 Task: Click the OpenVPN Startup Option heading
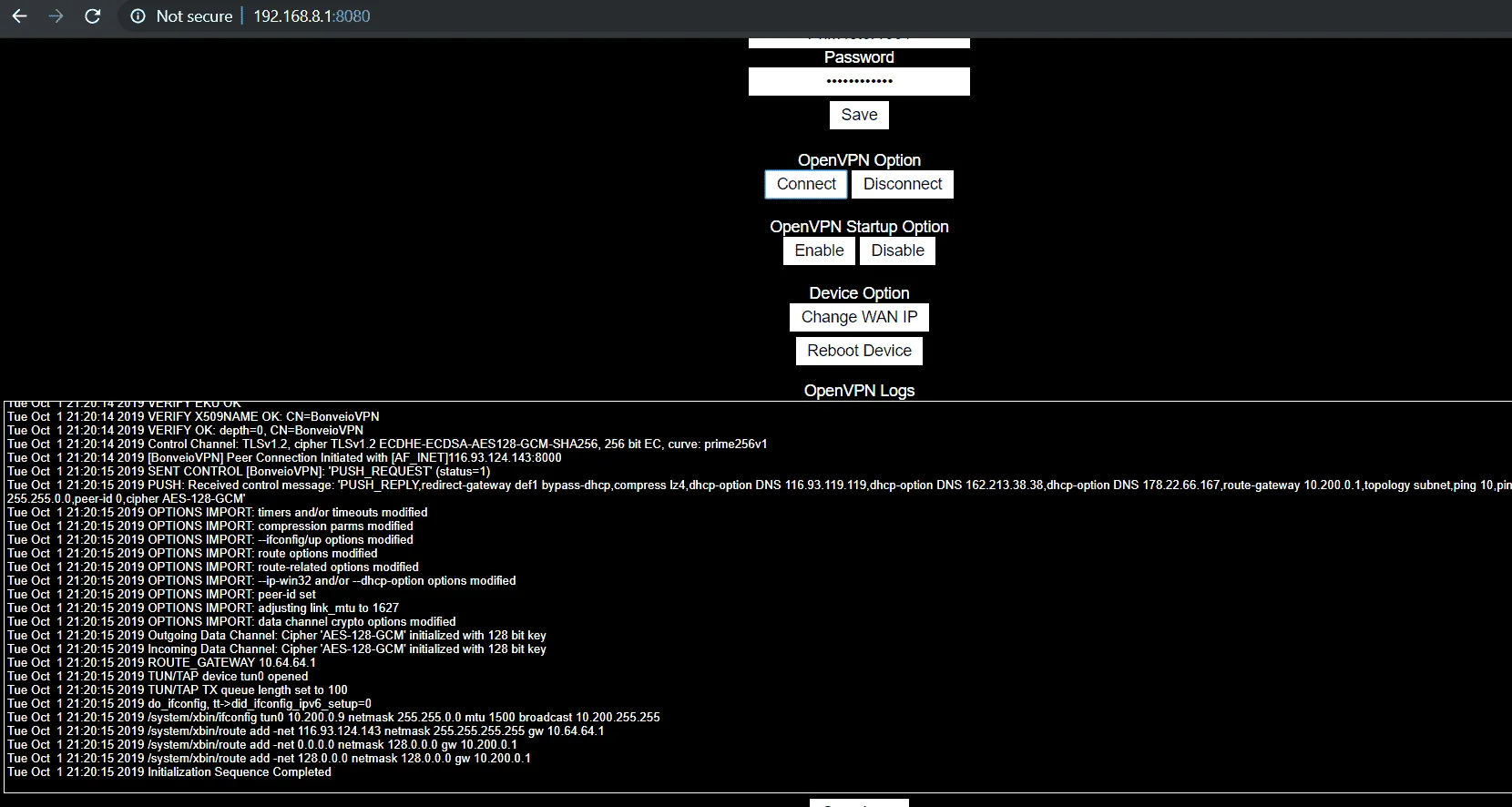pos(859,227)
